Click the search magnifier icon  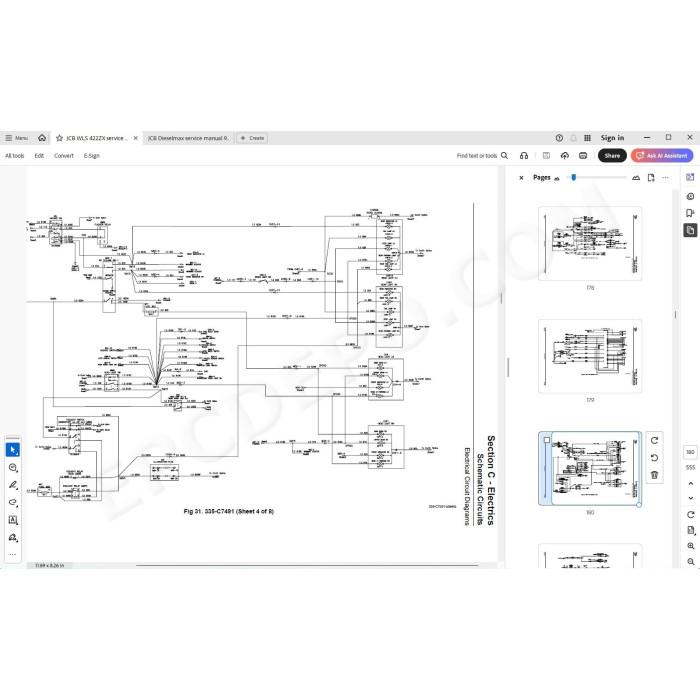(504, 155)
